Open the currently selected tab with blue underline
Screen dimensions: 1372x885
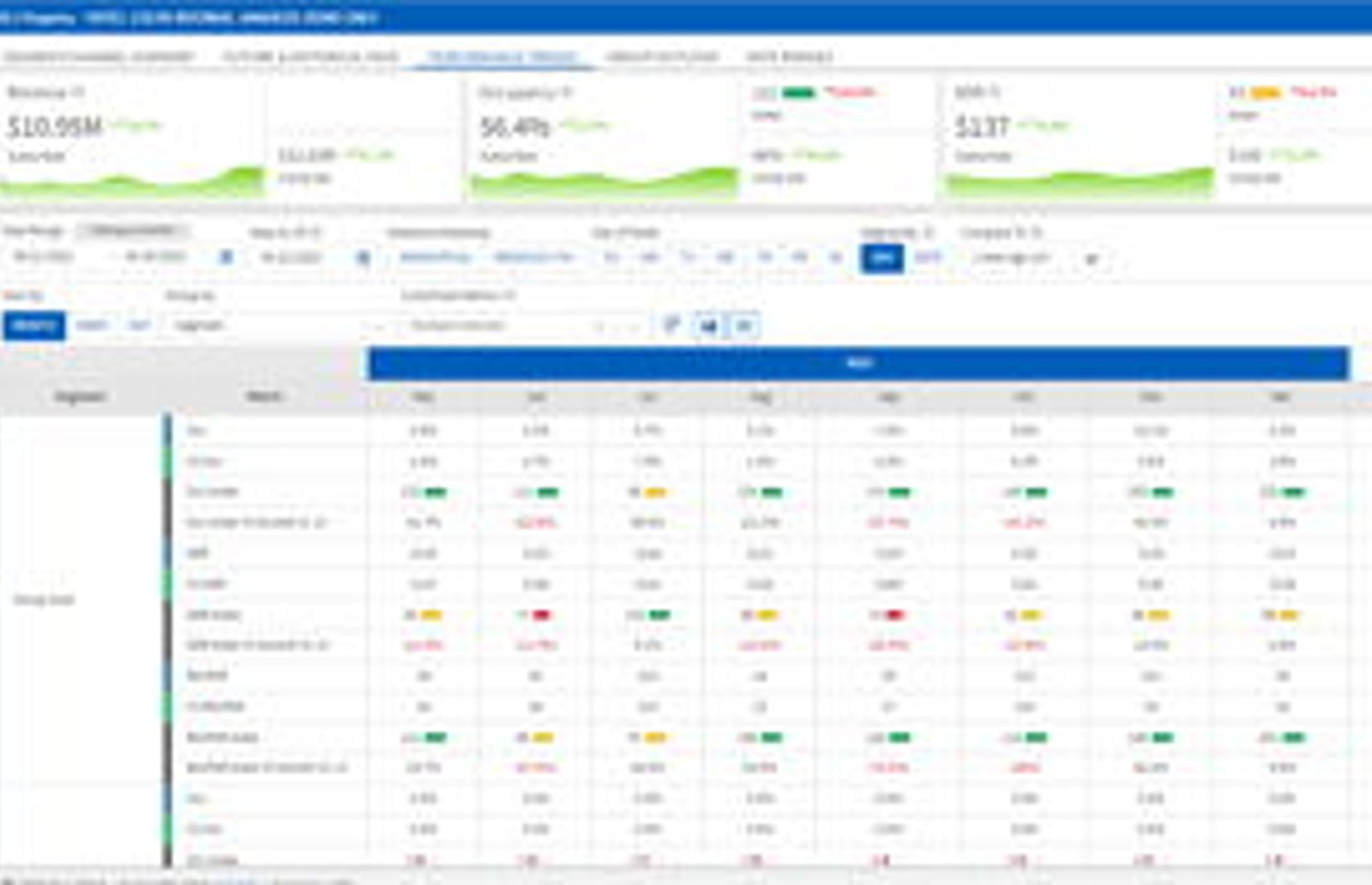point(502,57)
